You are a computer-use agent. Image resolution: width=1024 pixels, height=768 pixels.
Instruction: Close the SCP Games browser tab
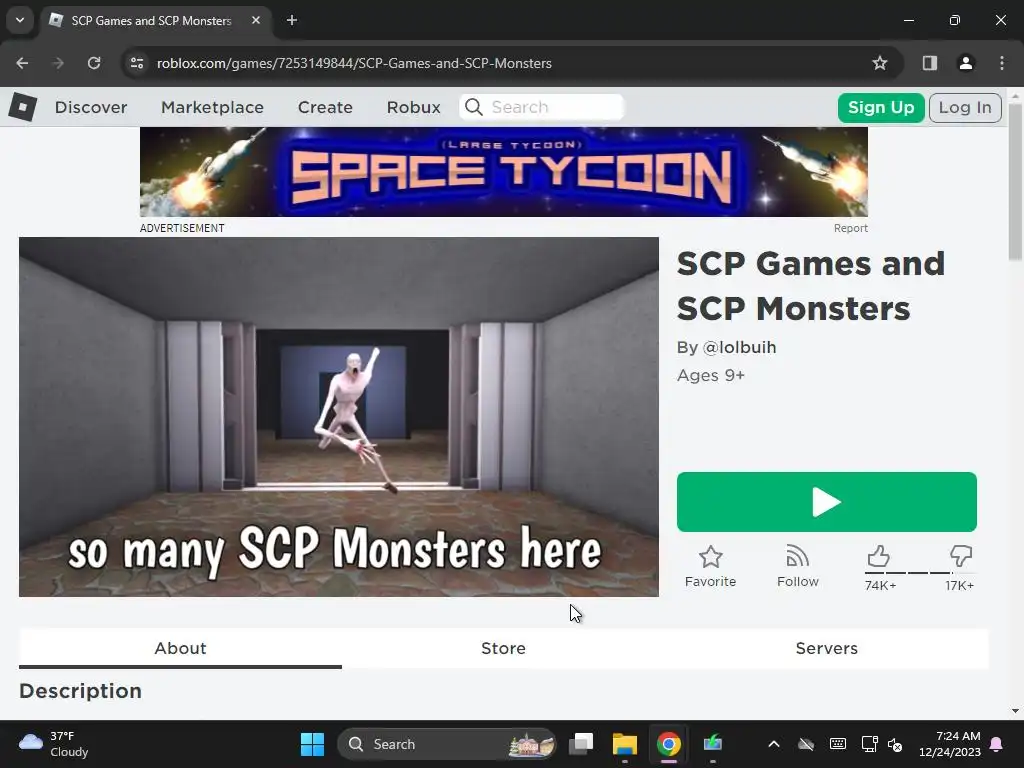[x=256, y=20]
